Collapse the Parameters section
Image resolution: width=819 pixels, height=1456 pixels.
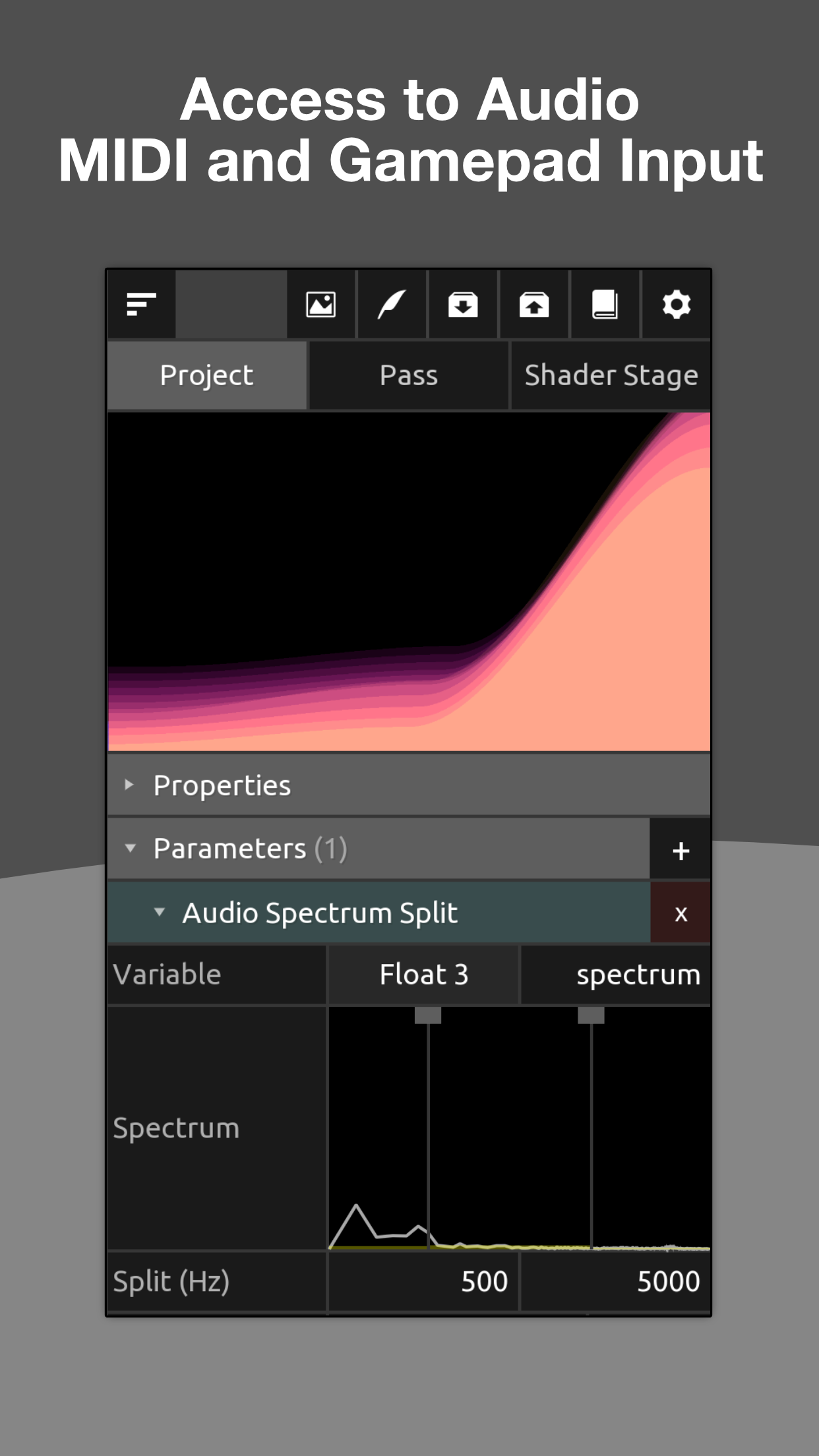point(131,848)
